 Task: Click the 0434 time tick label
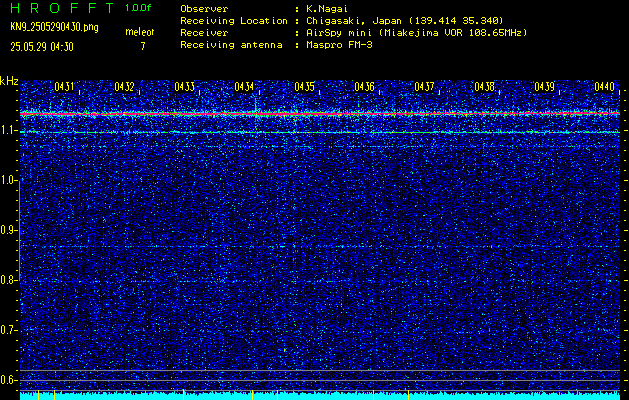(244, 86)
